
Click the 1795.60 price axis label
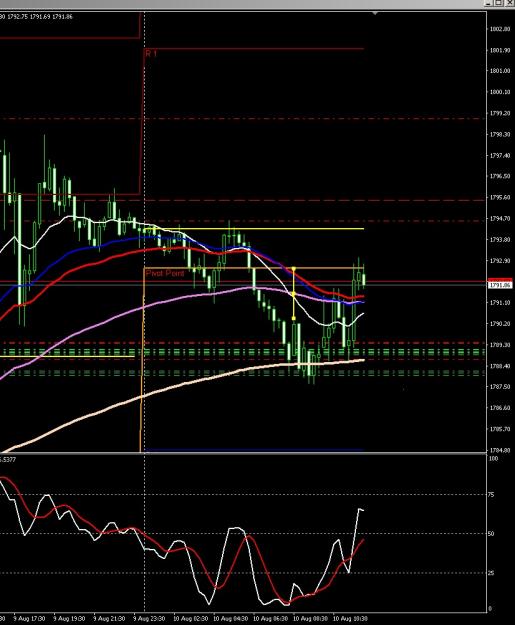500,197
